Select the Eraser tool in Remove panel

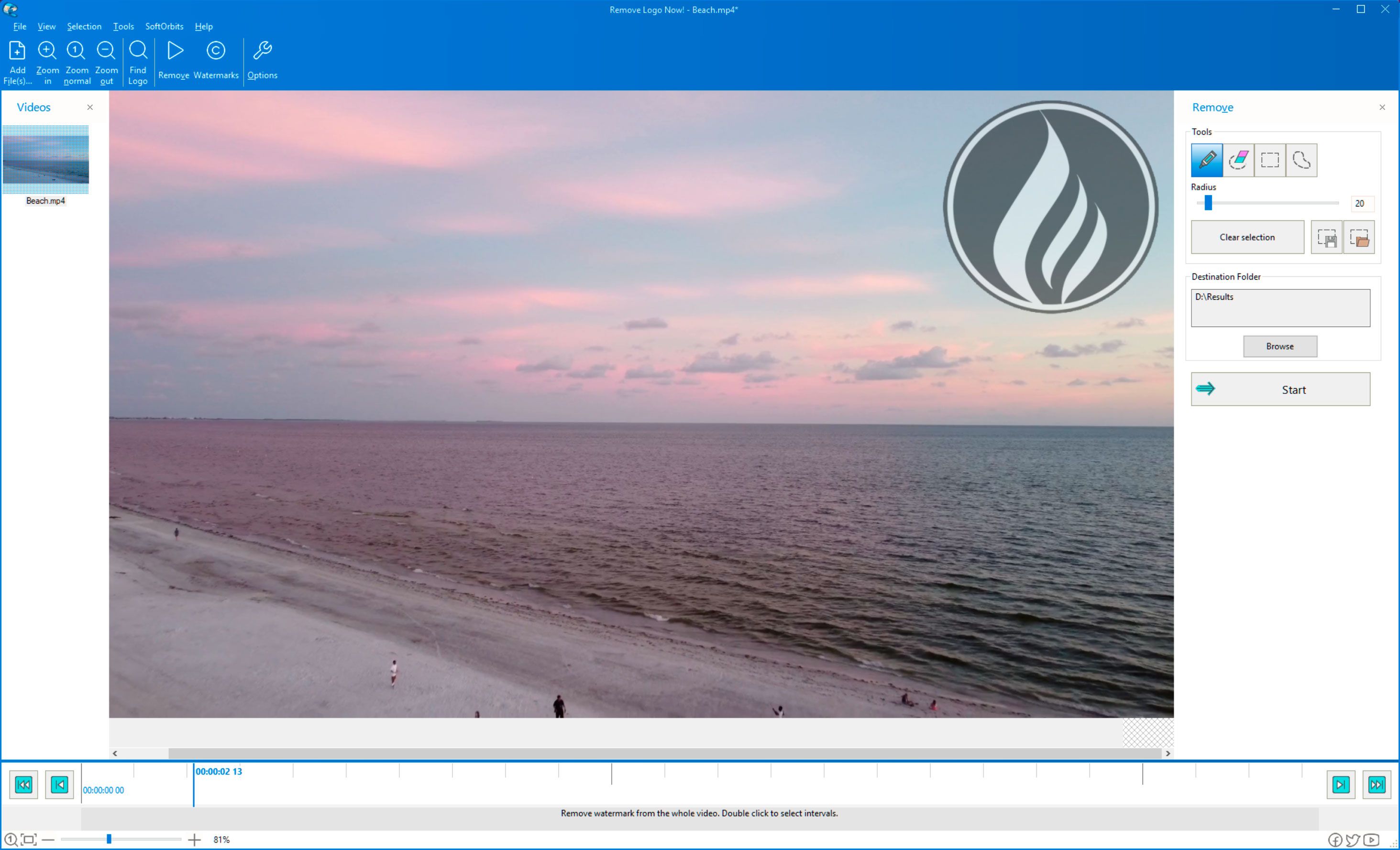[x=1237, y=160]
